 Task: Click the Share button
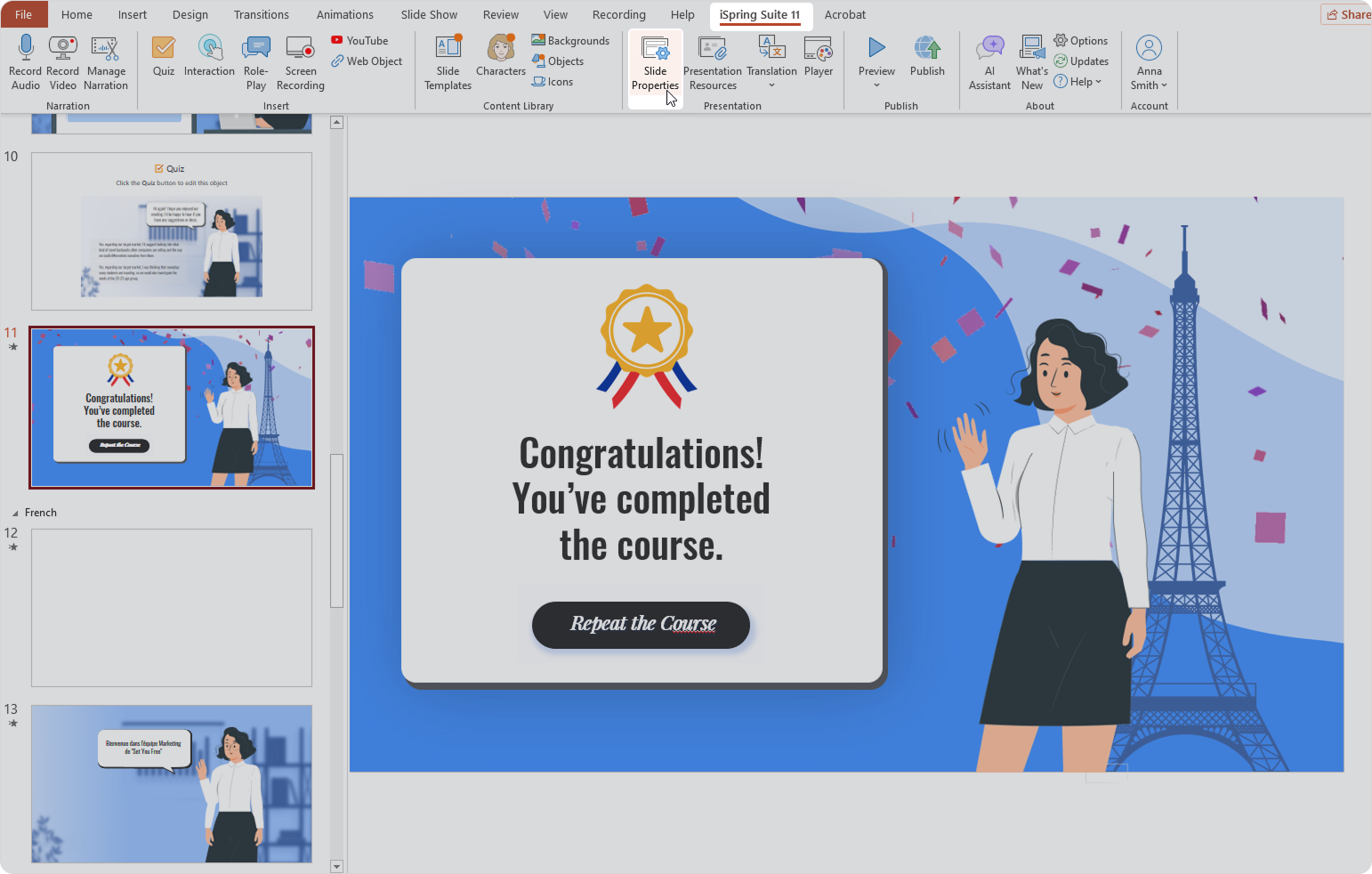pyautogui.click(x=1348, y=14)
